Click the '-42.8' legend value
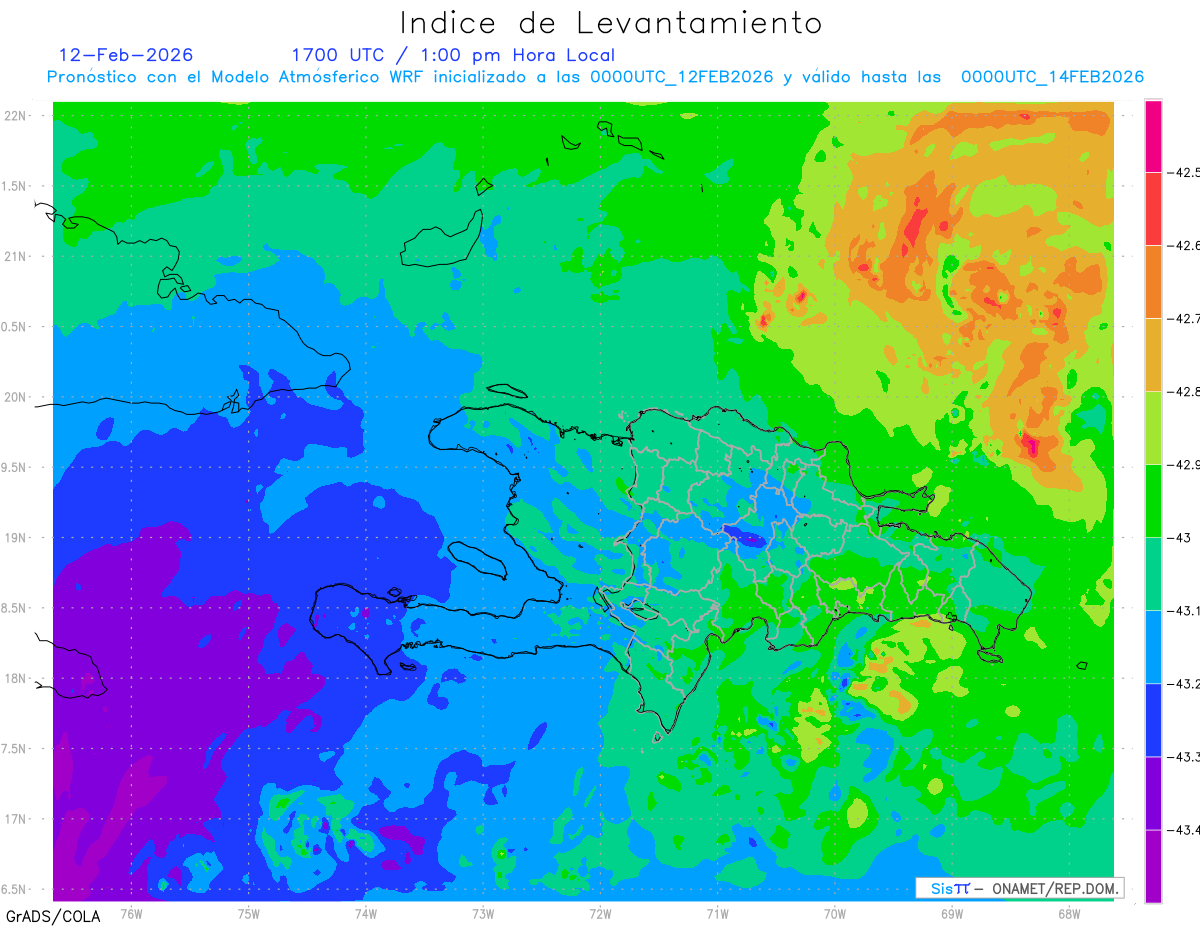Screen dimensions: 1200x927 pyautogui.click(x=1184, y=392)
